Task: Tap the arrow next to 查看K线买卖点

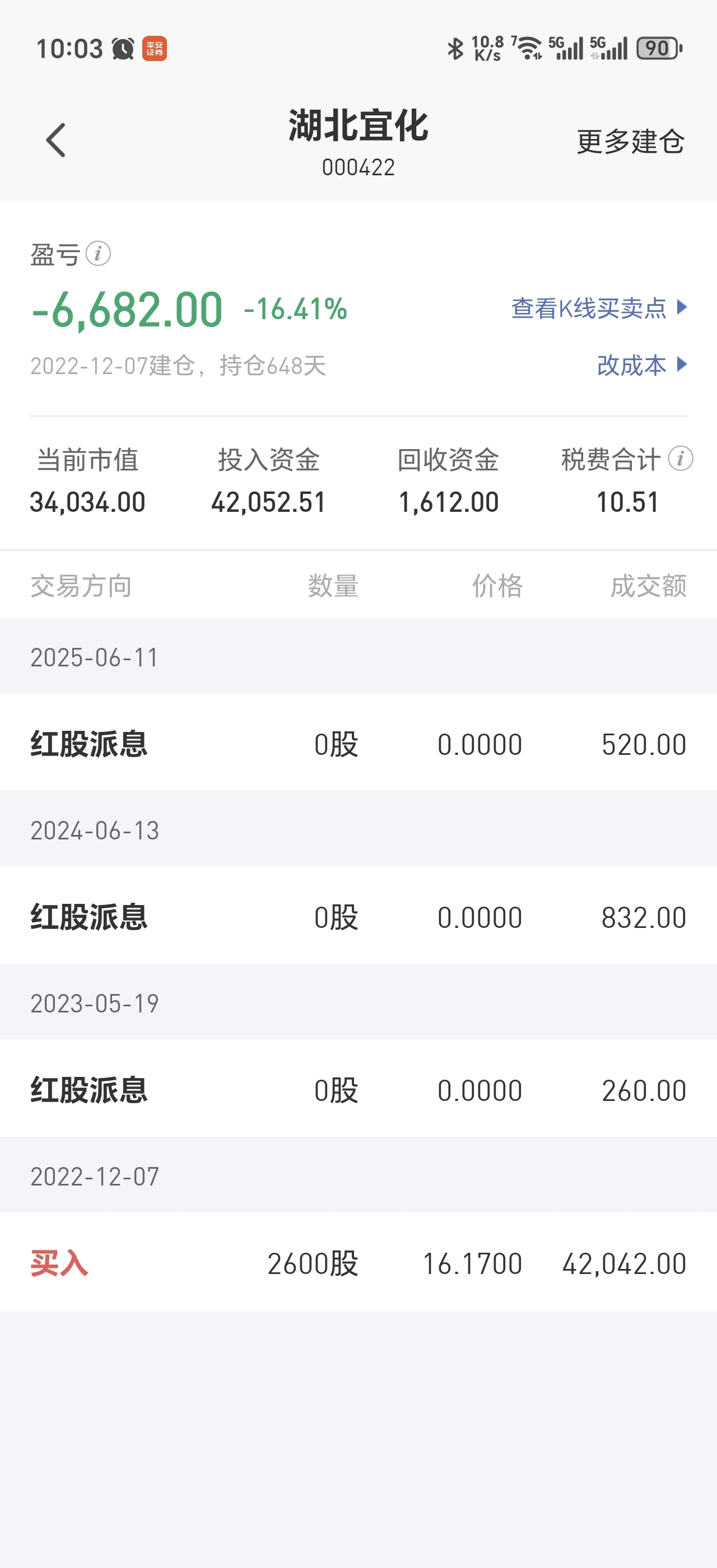Action: coord(682,307)
